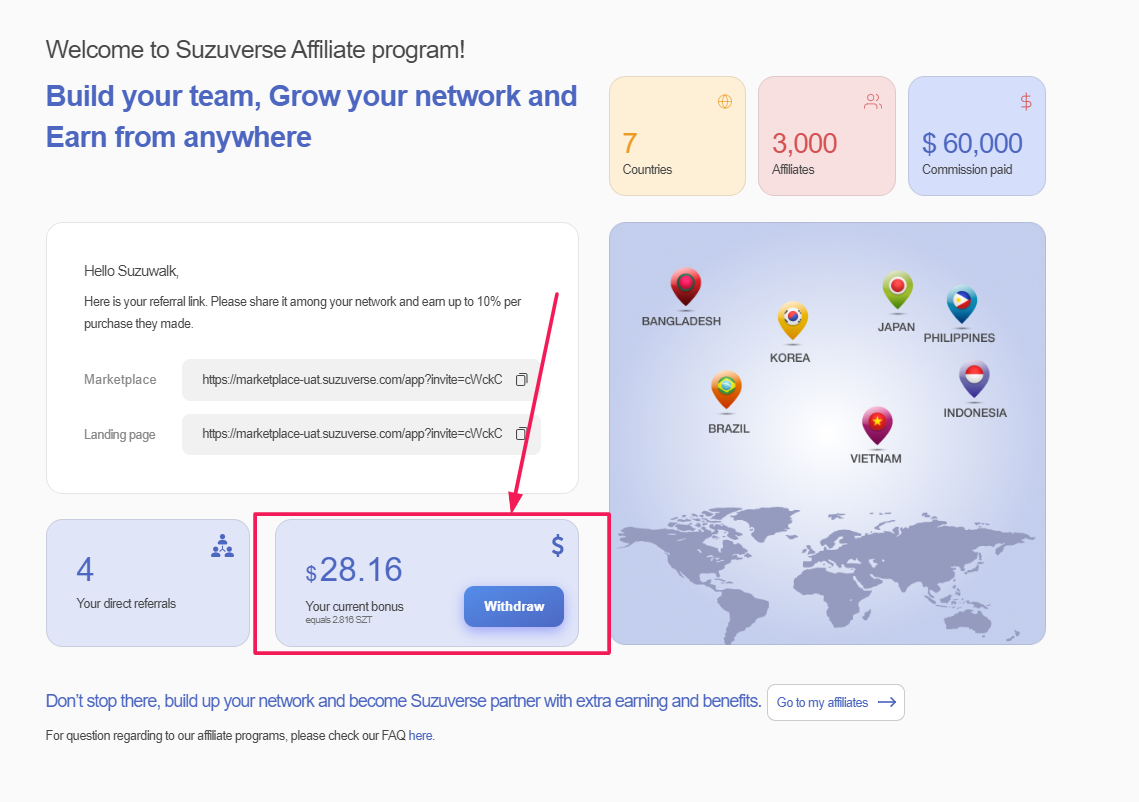Copy the Landing page referral link
The image size is (1139, 802).
pyautogui.click(x=521, y=434)
